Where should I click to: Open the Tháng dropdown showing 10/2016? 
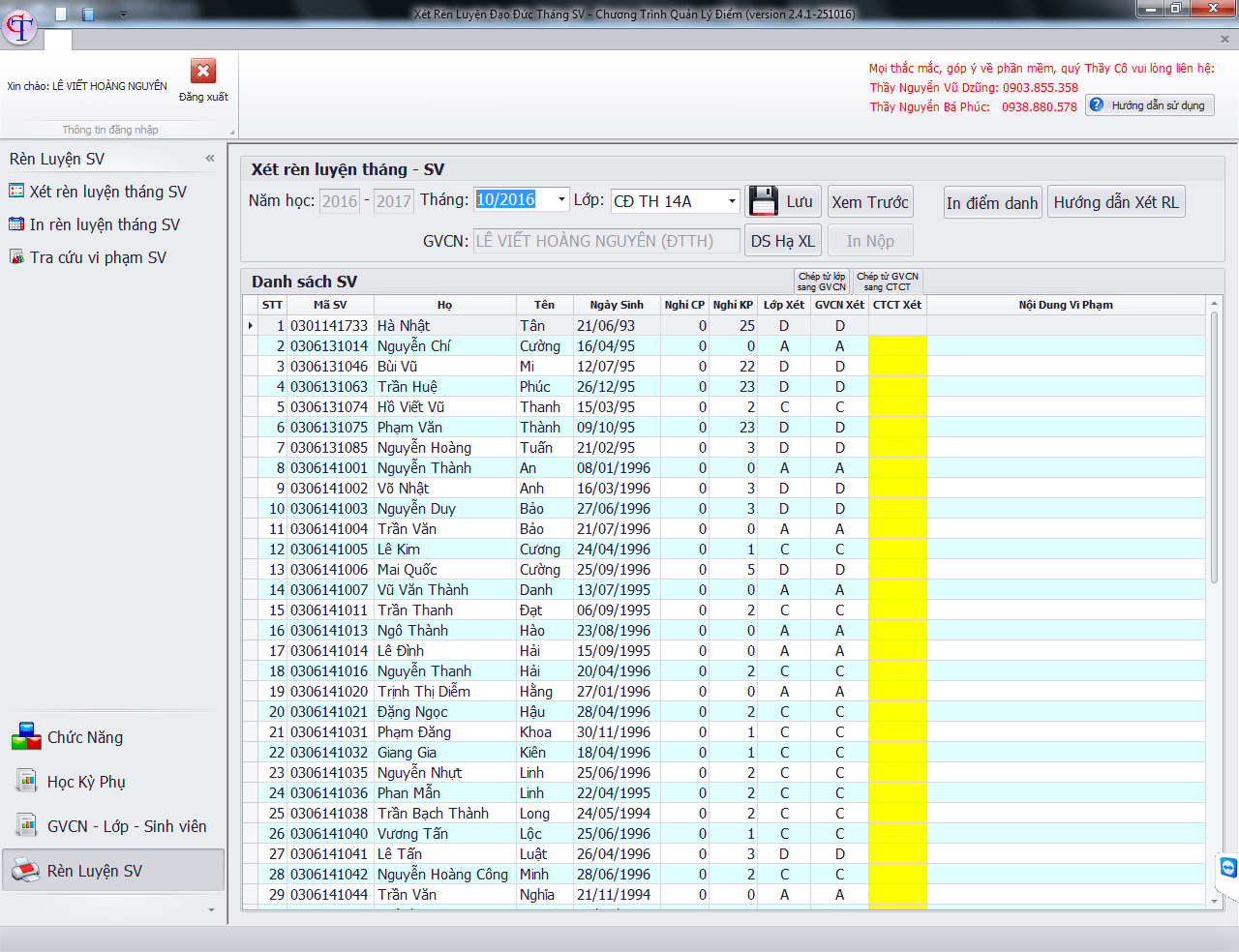[x=561, y=200]
